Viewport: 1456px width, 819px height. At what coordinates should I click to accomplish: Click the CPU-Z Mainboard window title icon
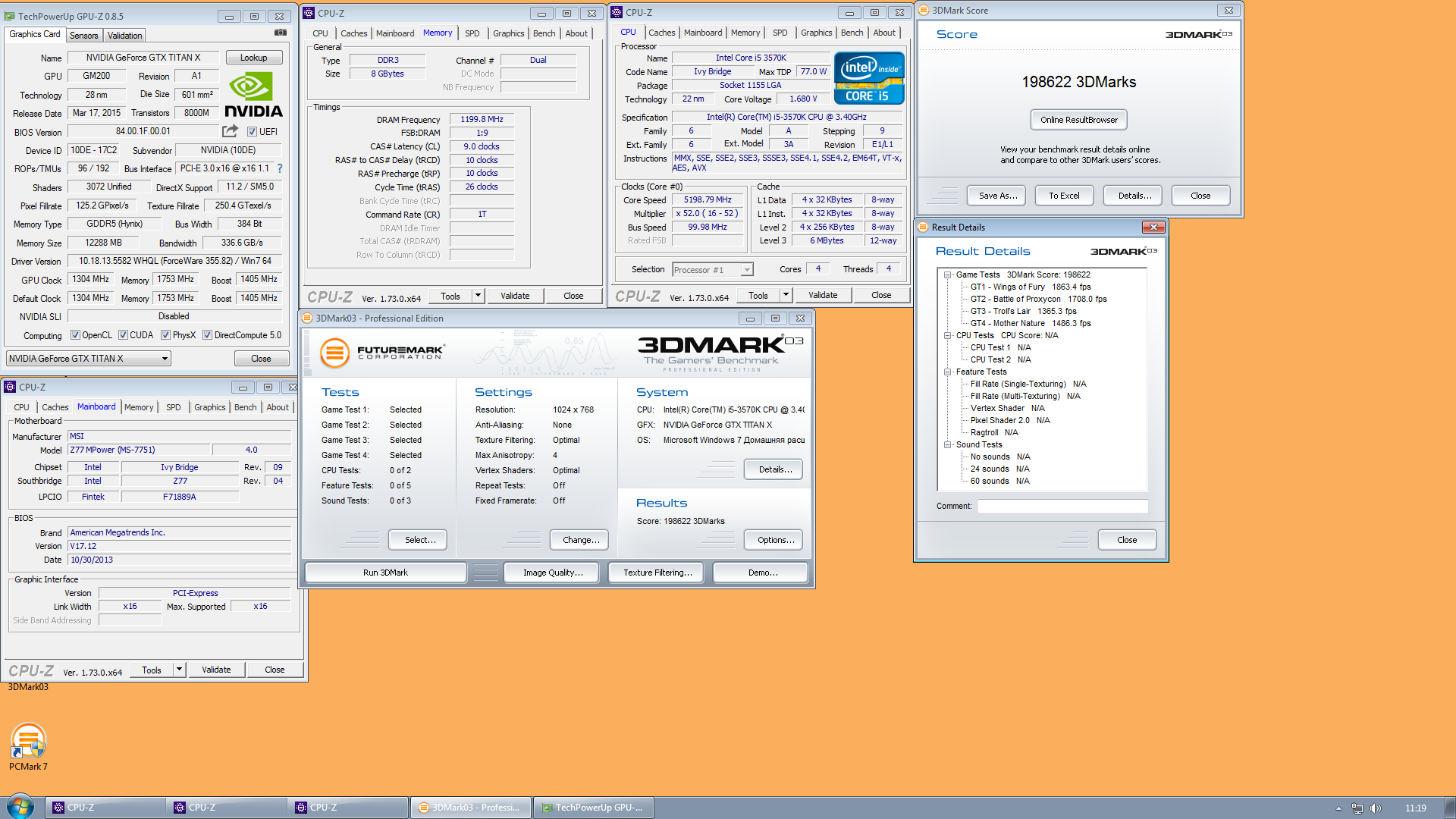[10, 387]
